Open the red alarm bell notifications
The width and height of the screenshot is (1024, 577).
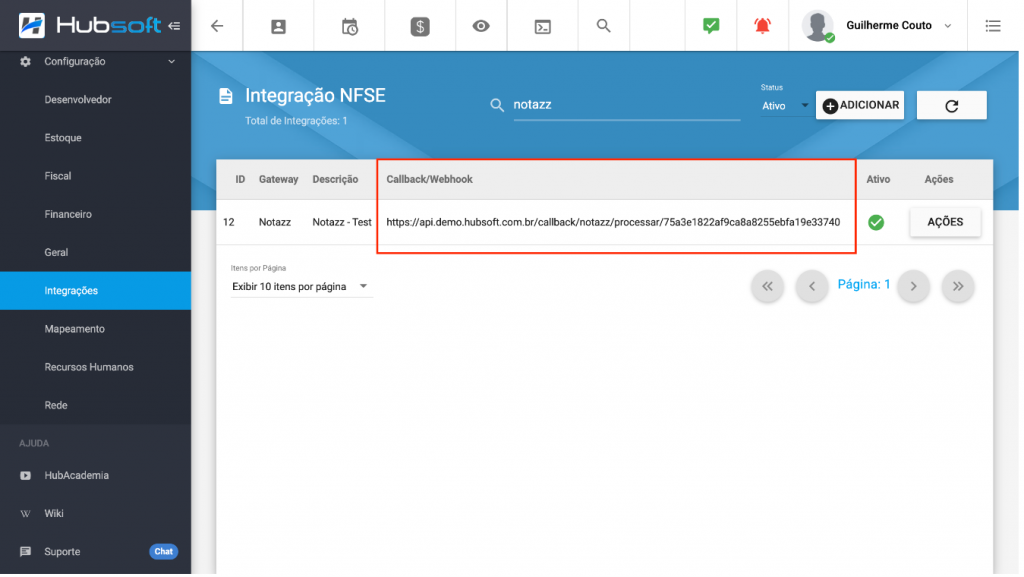click(x=762, y=25)
